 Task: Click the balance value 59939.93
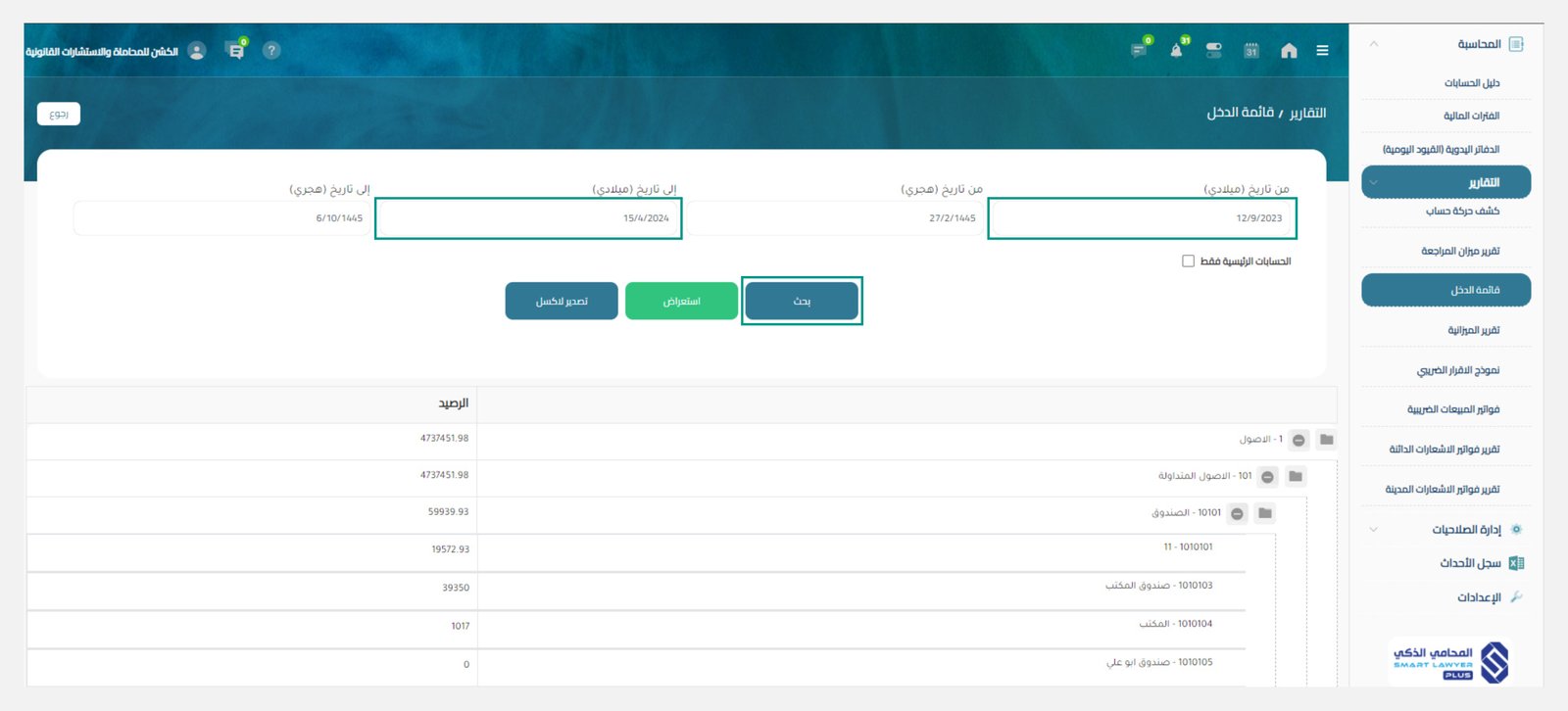pos(448,512)
